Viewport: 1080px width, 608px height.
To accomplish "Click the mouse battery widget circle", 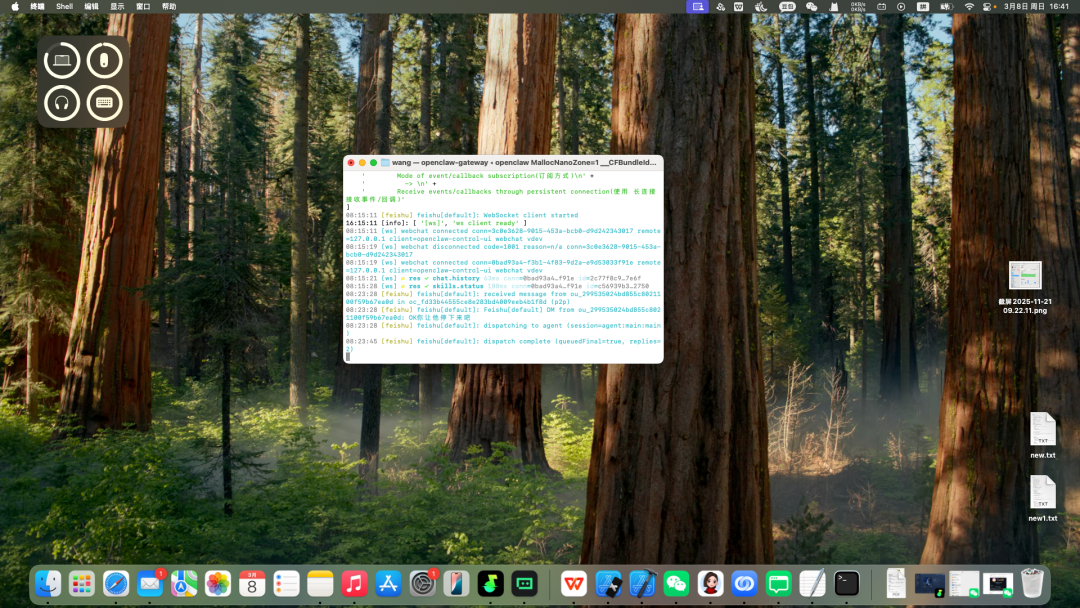I will (104, 61).
